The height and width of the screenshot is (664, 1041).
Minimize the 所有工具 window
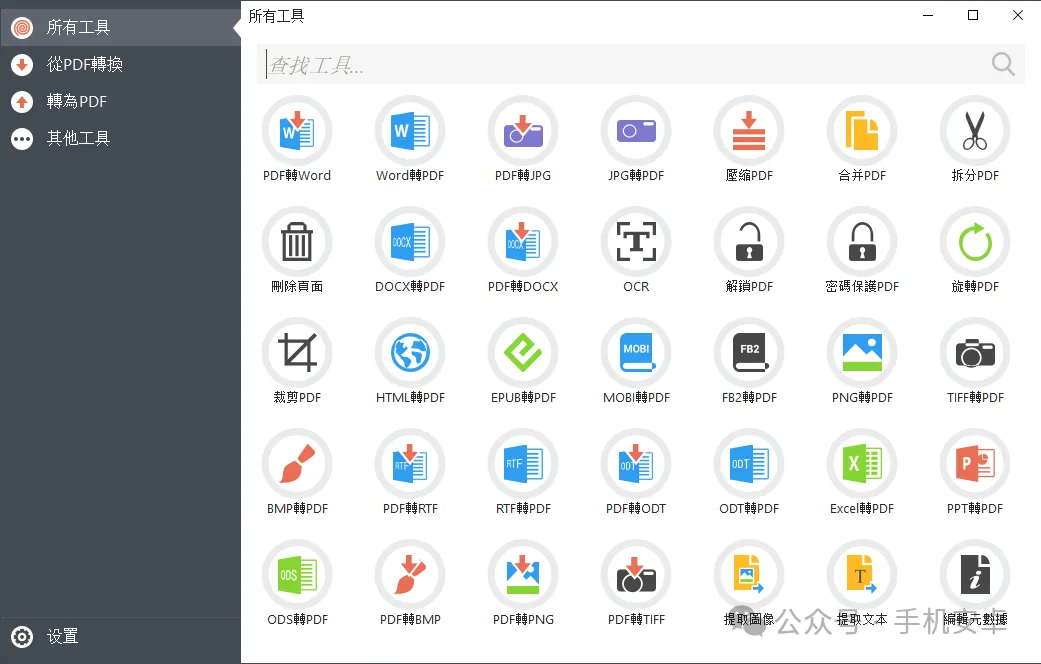point(928,15)
